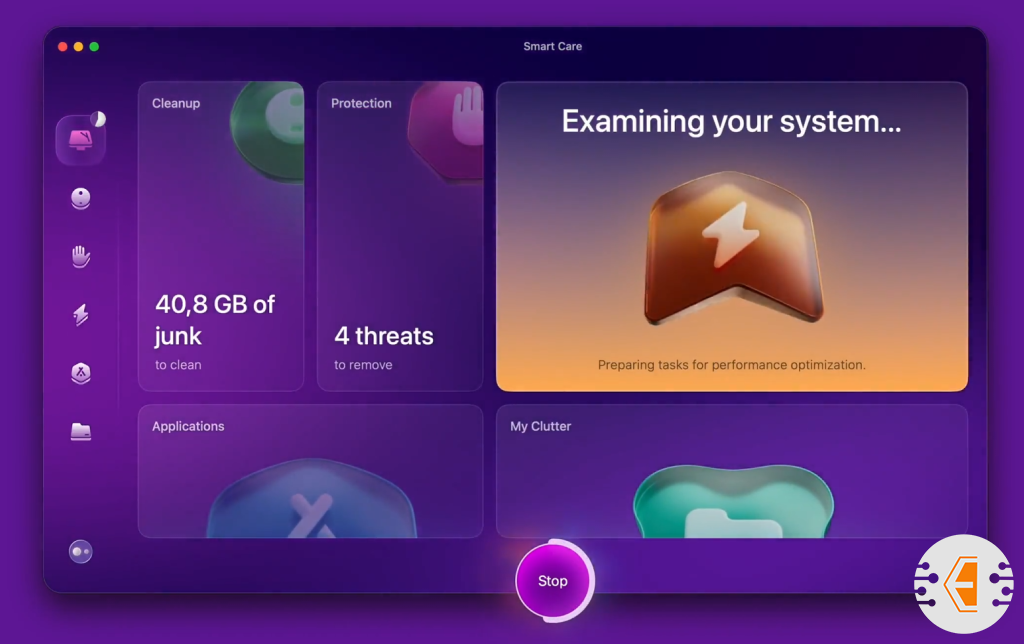
Task: Click the orange lightning shield icon
Action: (731, 249)
